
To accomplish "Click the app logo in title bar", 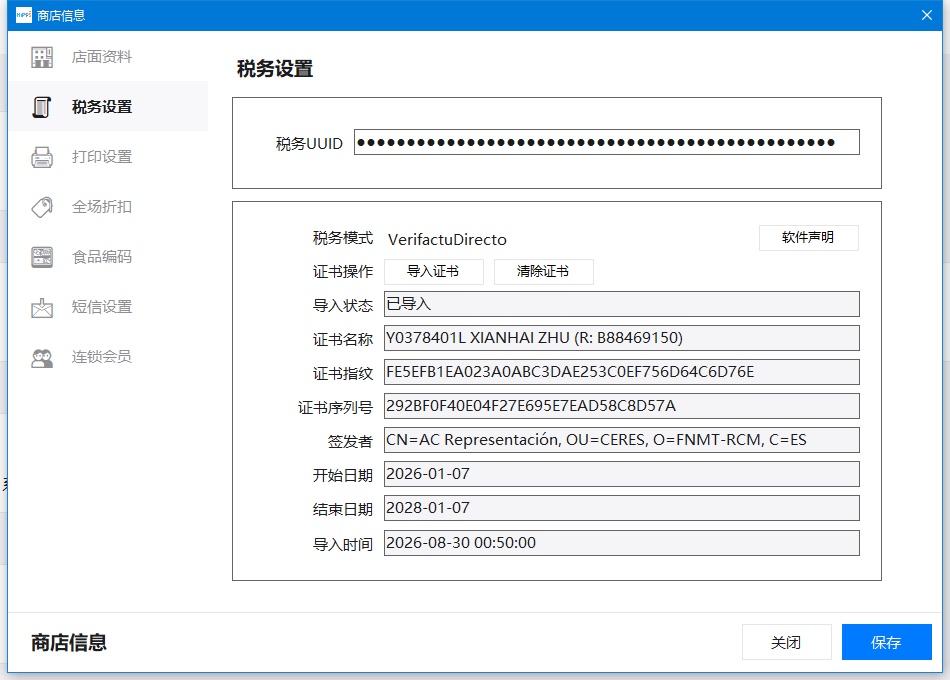I will coord(24,15).
